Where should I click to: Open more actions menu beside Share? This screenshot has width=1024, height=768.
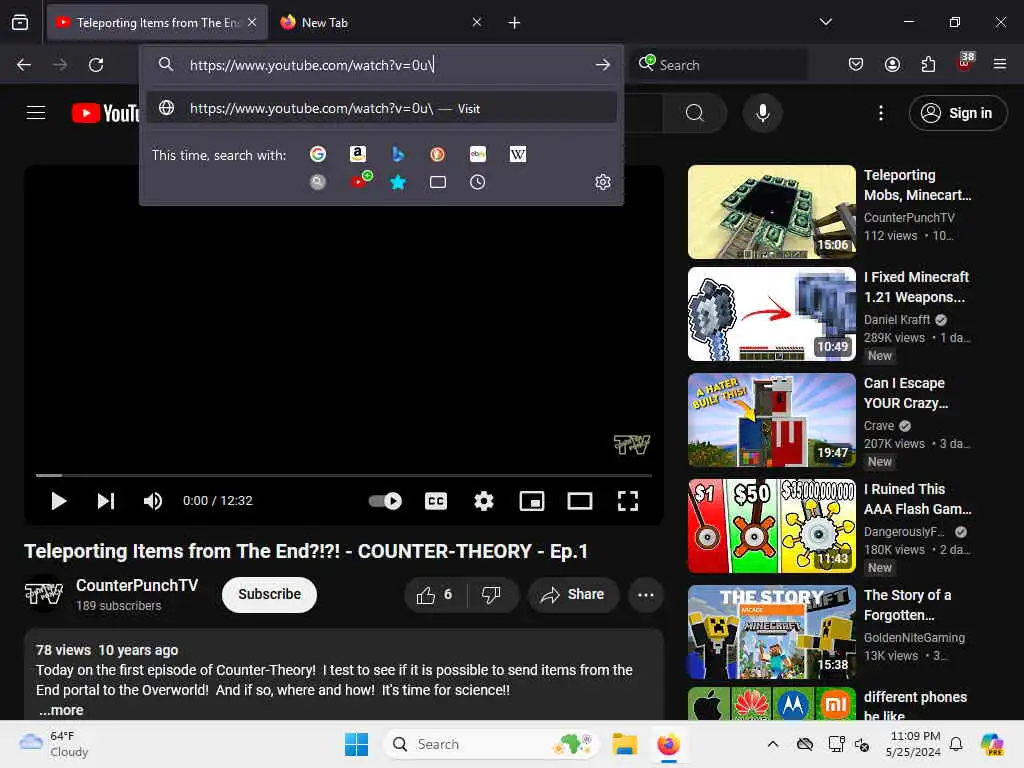click(x=646, y=595)
